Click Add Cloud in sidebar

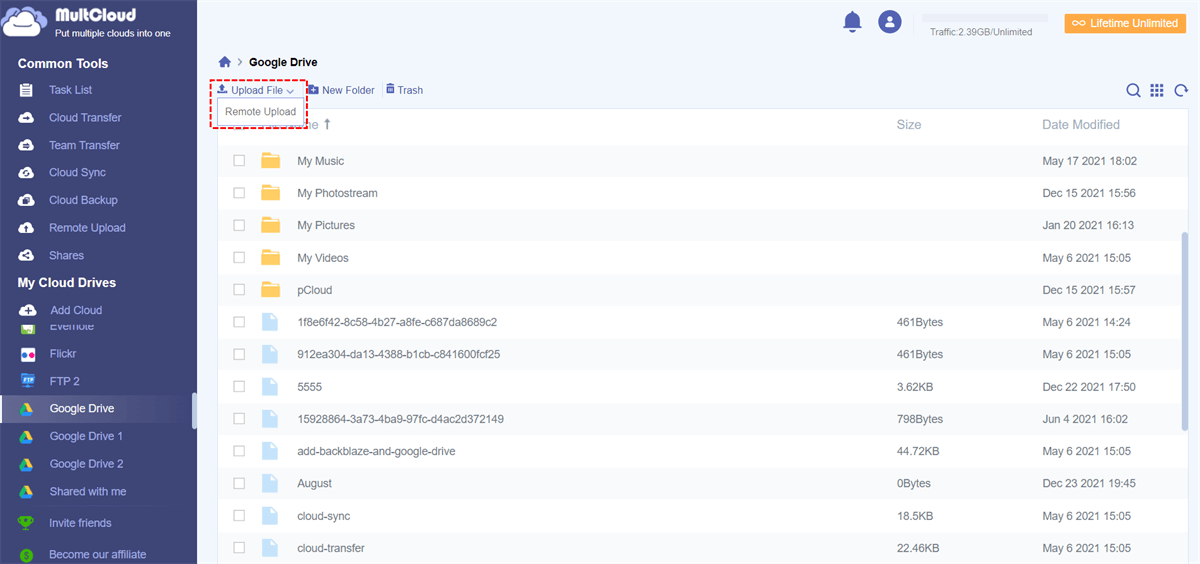[76, 310]
